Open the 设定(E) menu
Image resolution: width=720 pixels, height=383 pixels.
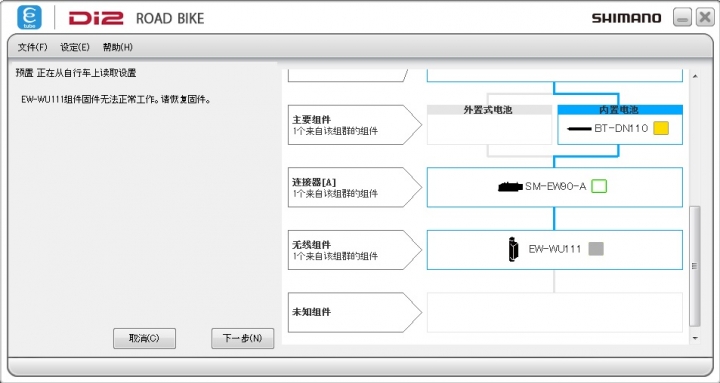[x=75, y=47]
